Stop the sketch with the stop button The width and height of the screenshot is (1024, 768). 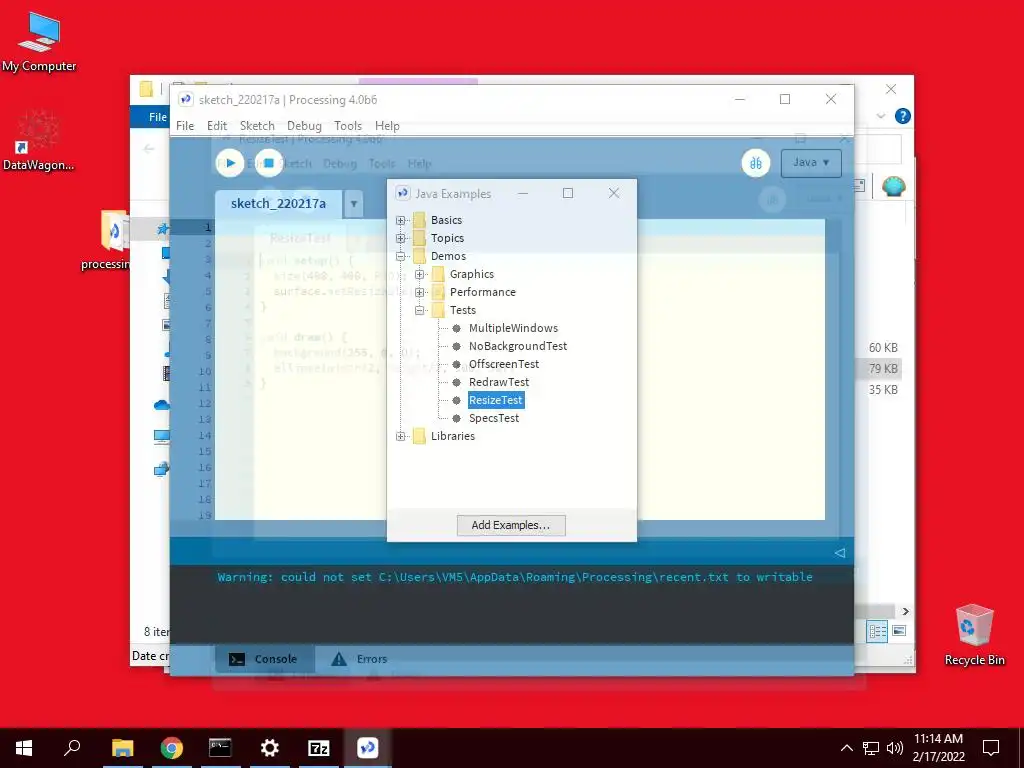(268, 163)
